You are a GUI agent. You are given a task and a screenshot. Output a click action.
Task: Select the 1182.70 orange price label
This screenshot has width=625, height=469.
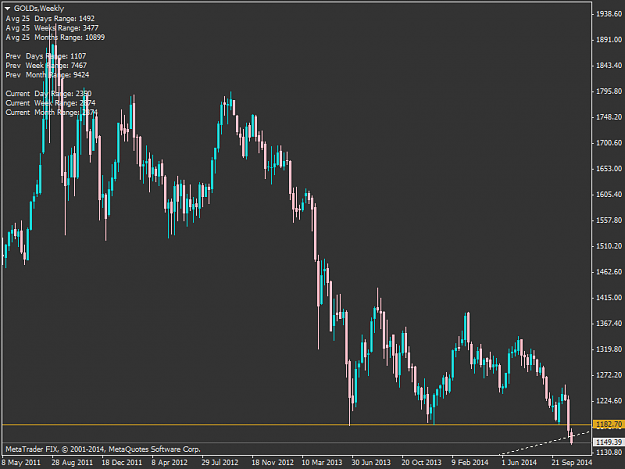(x=609, y=424)
